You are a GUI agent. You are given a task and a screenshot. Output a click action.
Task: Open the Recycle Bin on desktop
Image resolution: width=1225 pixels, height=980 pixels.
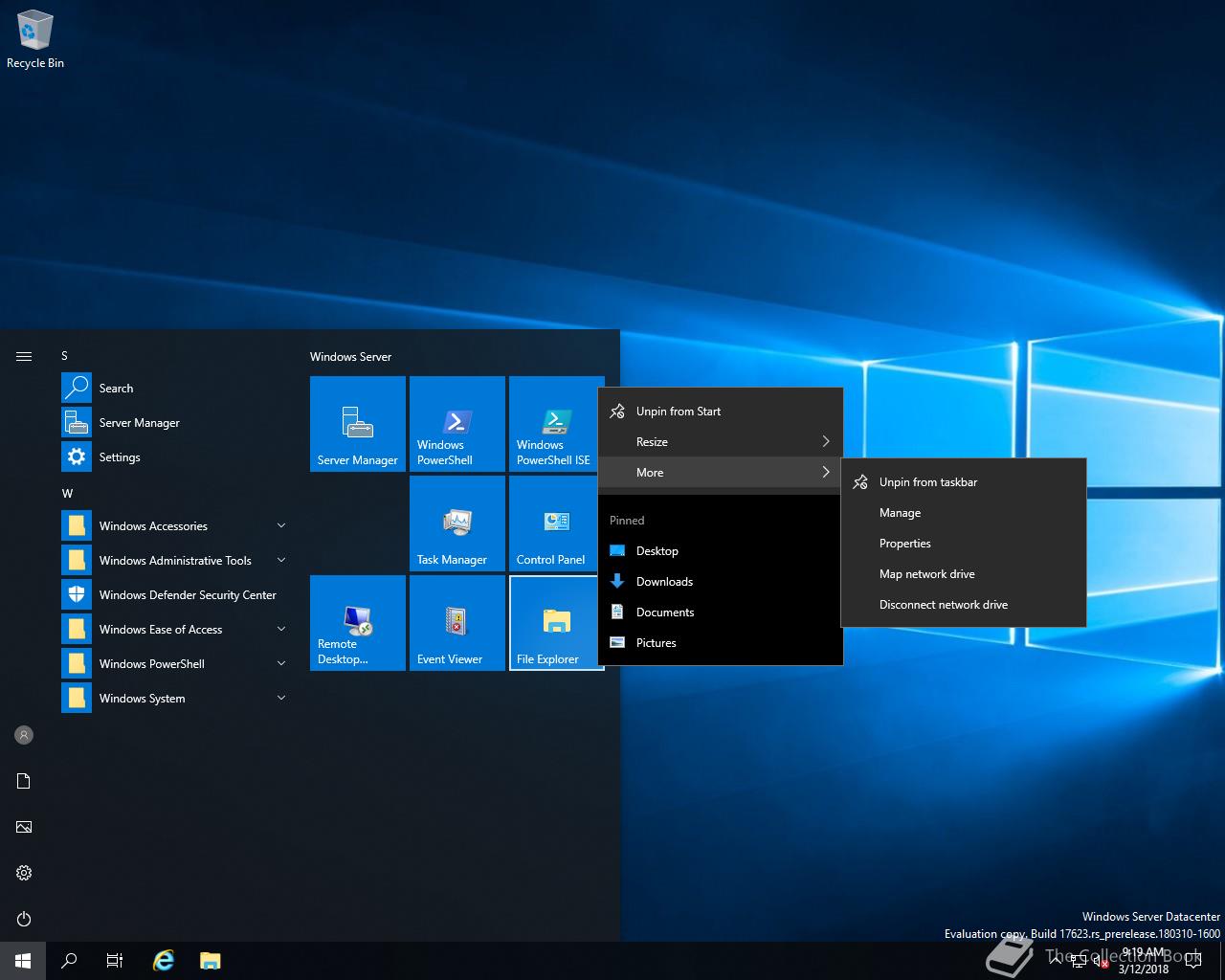[x=35, y=40]
